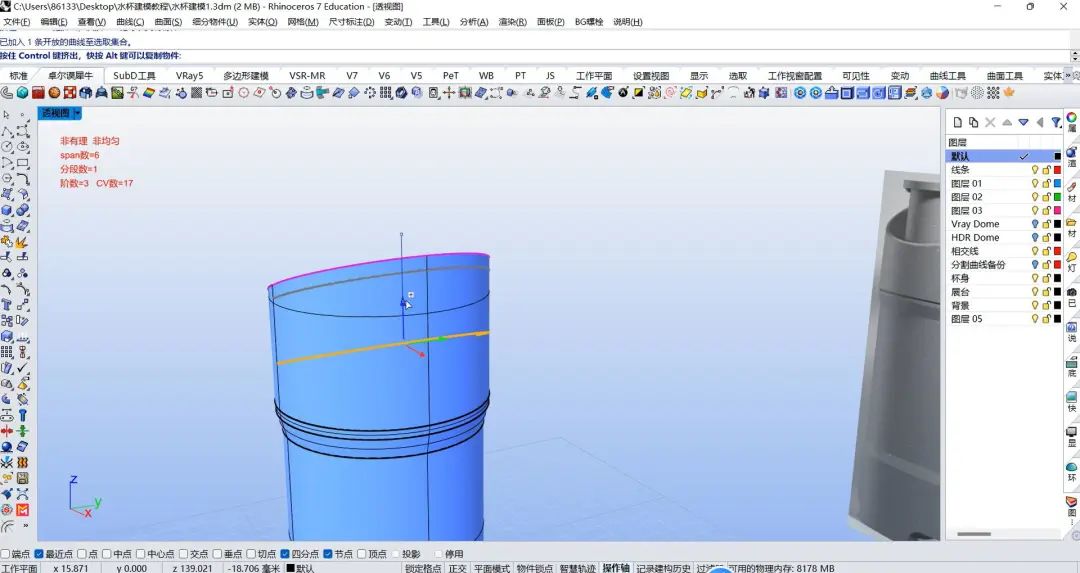This screenshot has width=1080, height=573.
Task: Toggle visibility bulb for layer 线条
Action: click(x=1035, y=170)
